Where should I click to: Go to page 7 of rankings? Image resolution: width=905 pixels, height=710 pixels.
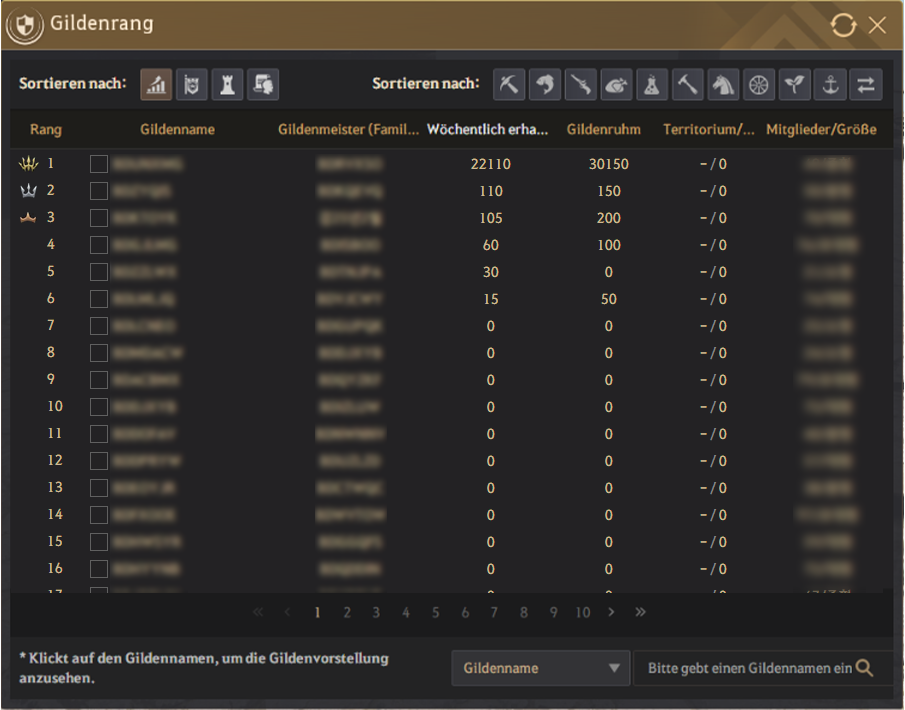(495, 612)
